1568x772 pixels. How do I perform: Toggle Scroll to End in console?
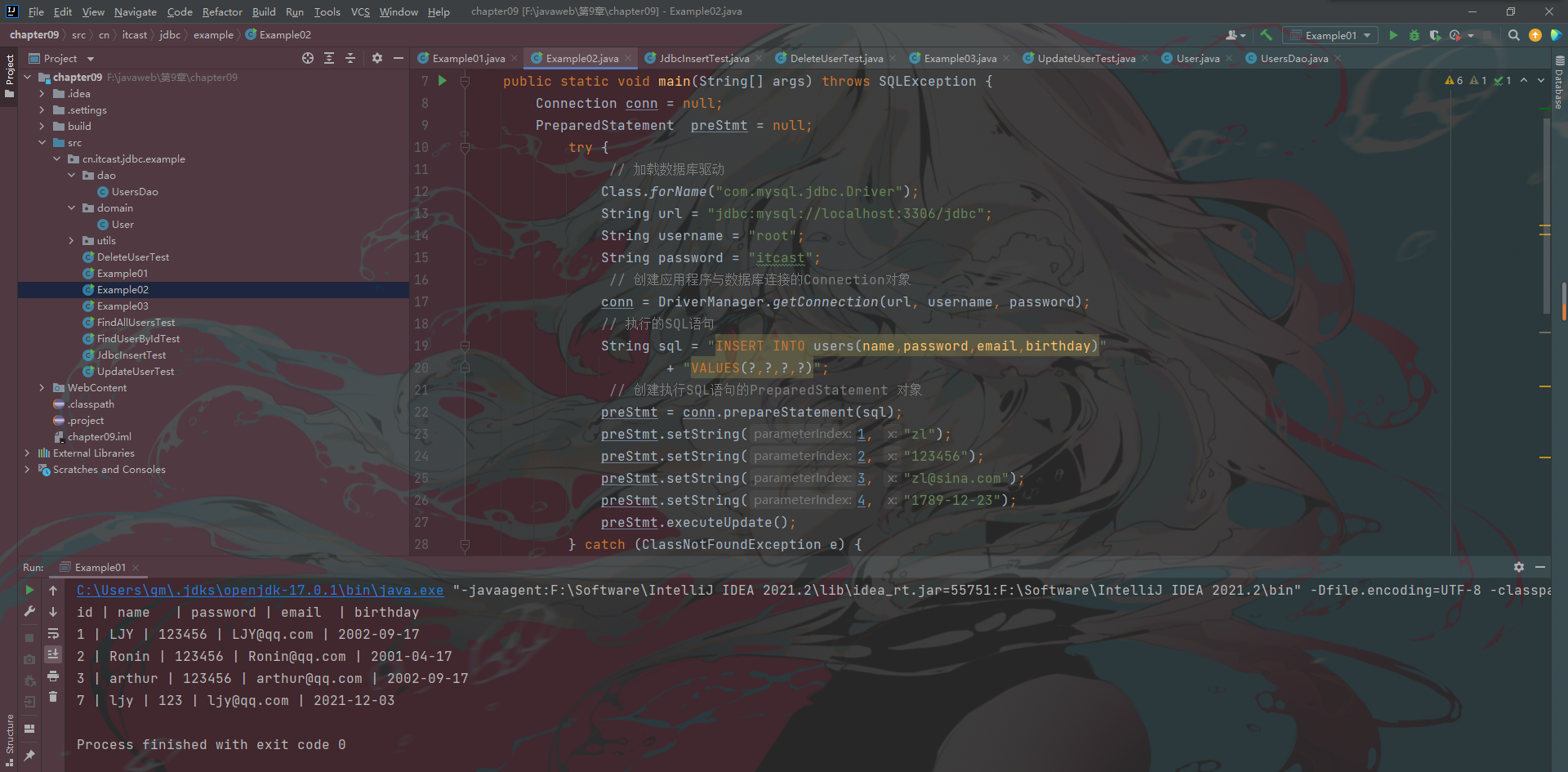[x=53, y=654]
